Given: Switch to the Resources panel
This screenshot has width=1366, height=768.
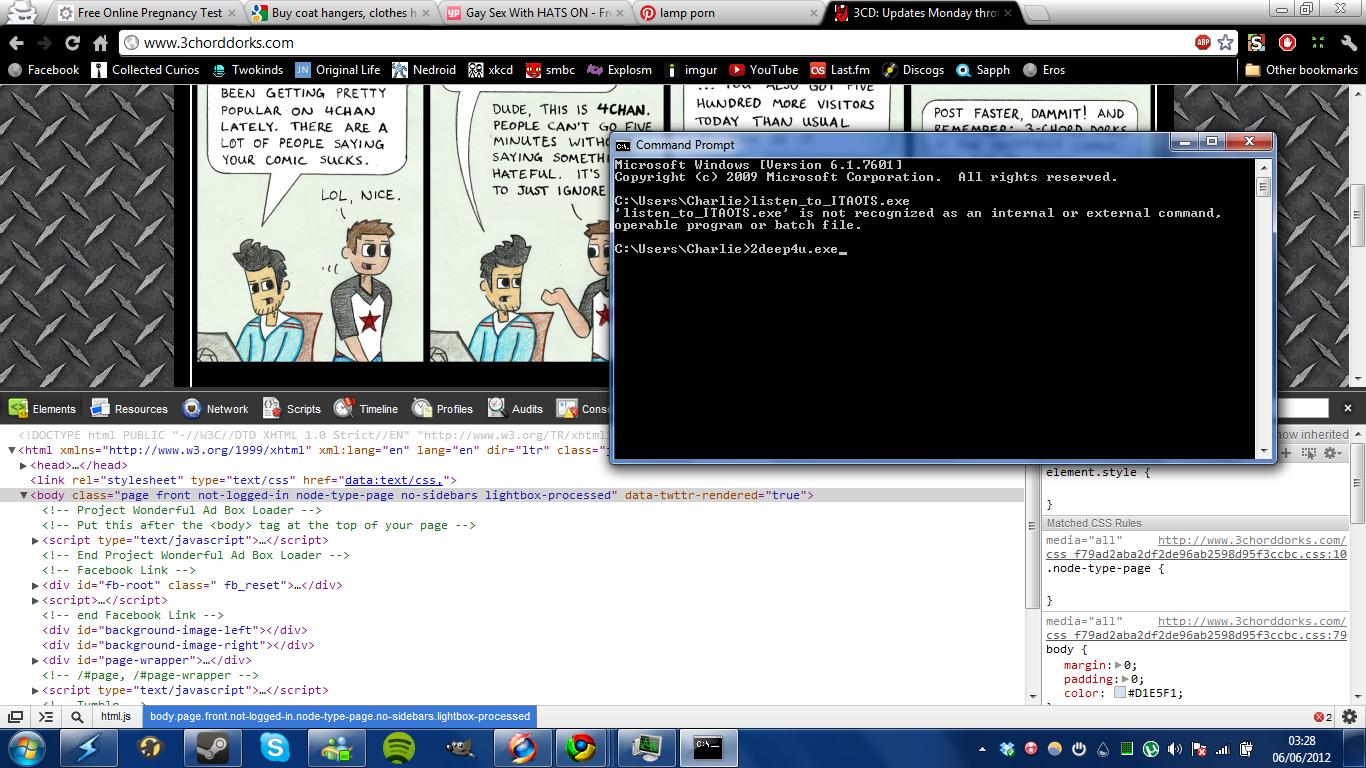Looking at the screenshot, I should click(129, 408).
